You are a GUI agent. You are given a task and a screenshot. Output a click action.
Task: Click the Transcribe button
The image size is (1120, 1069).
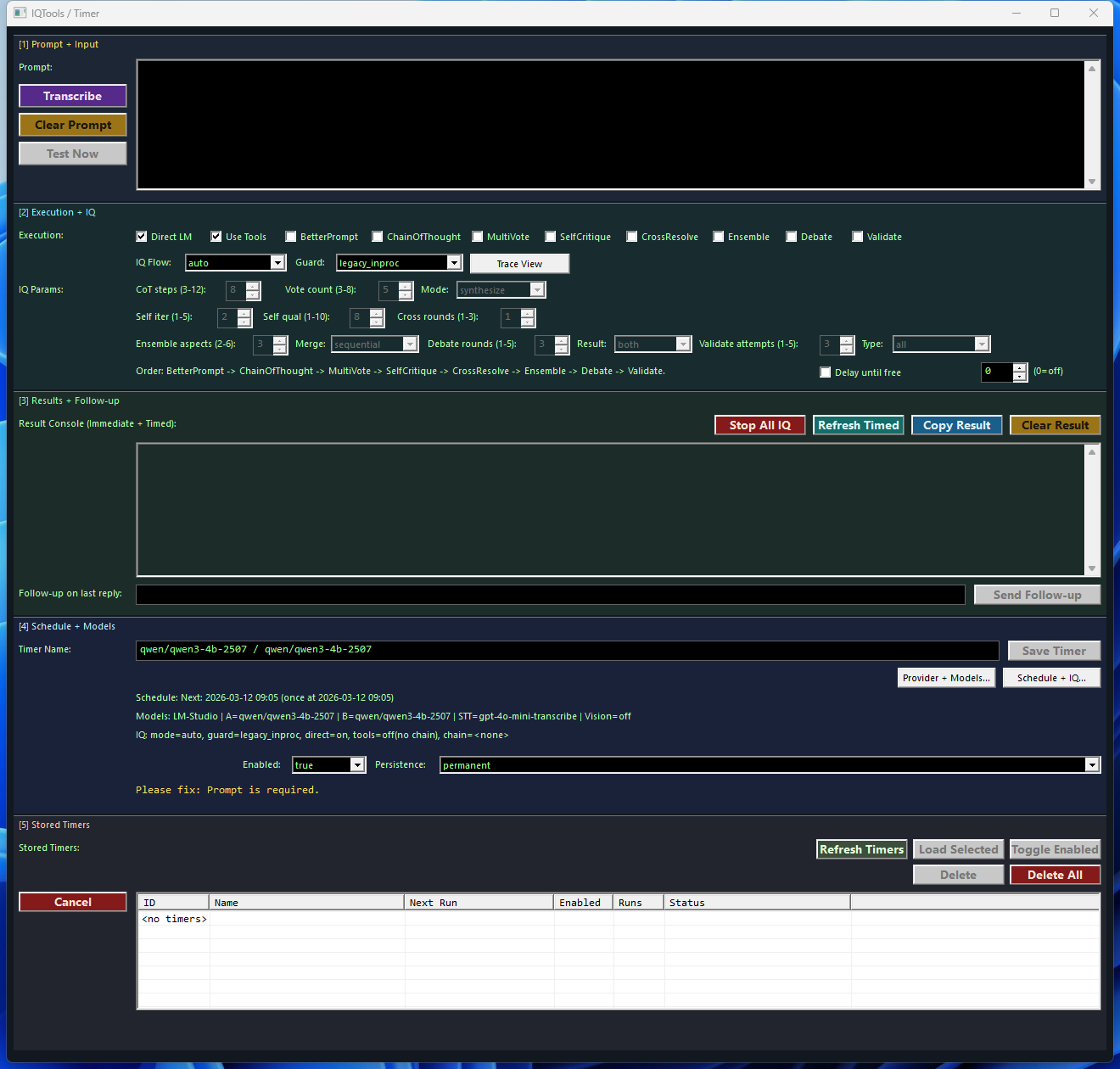(x=73, y=96)
